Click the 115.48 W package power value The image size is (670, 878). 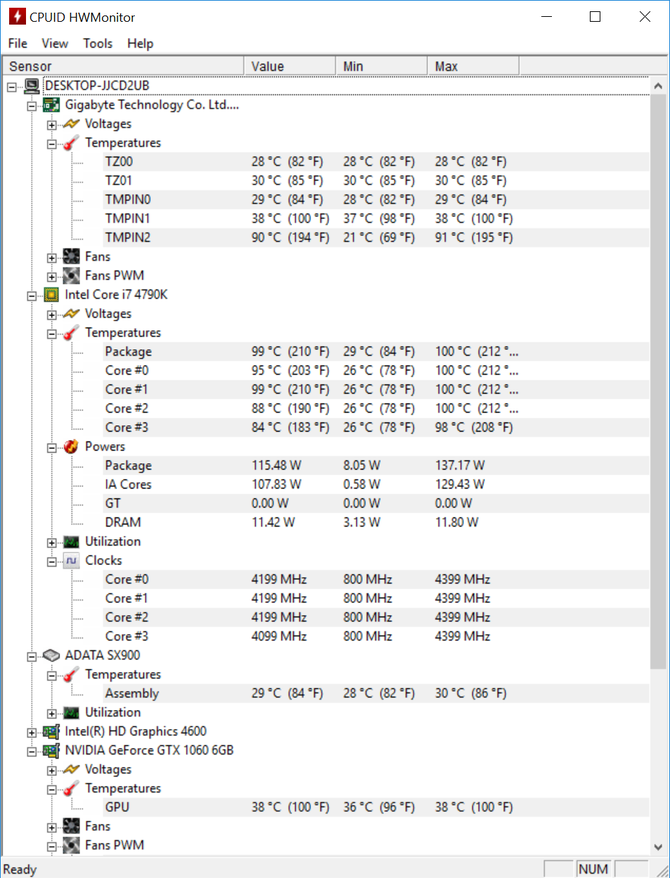[277, 465]
